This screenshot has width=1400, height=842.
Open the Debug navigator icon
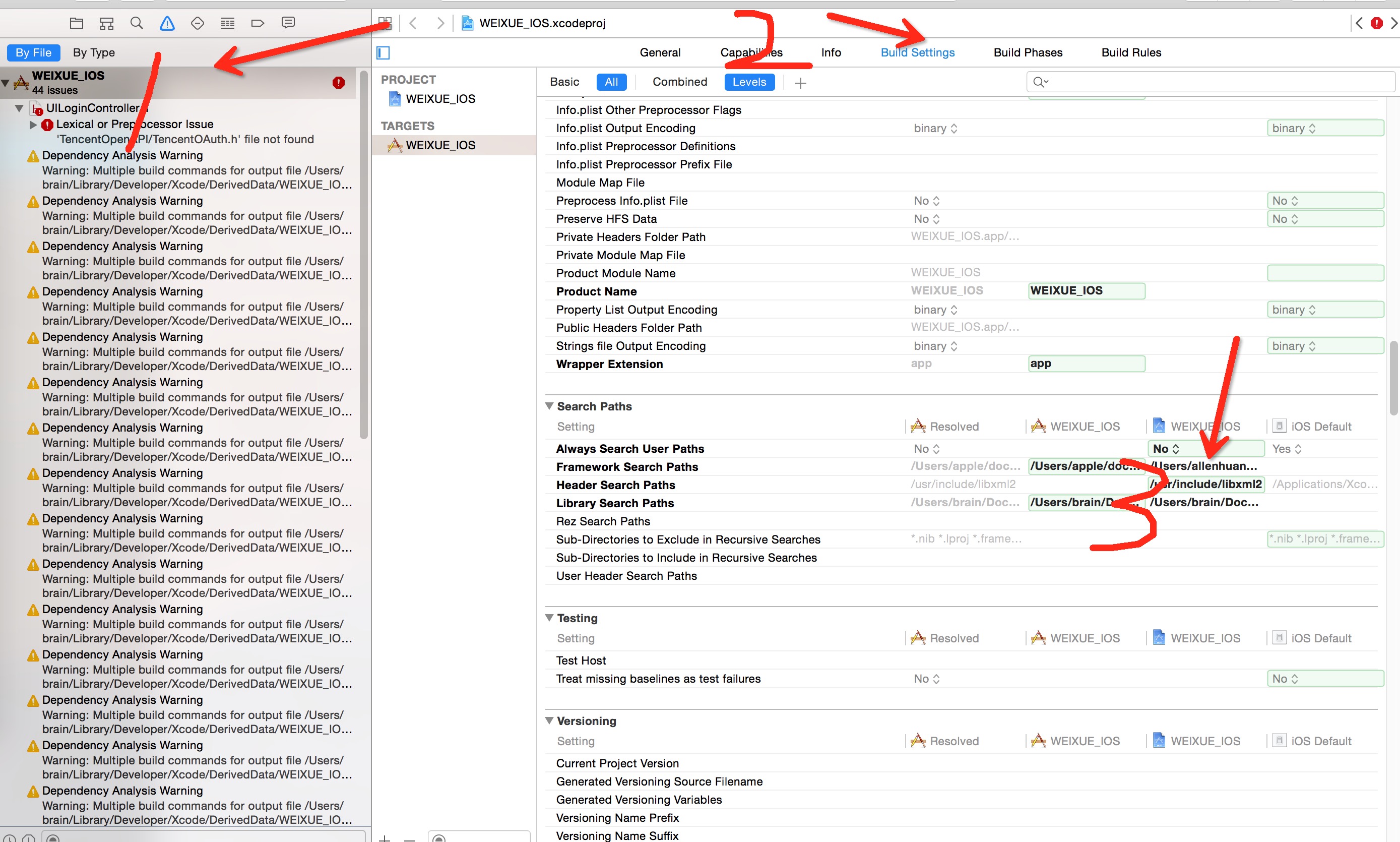pos(227,23)
